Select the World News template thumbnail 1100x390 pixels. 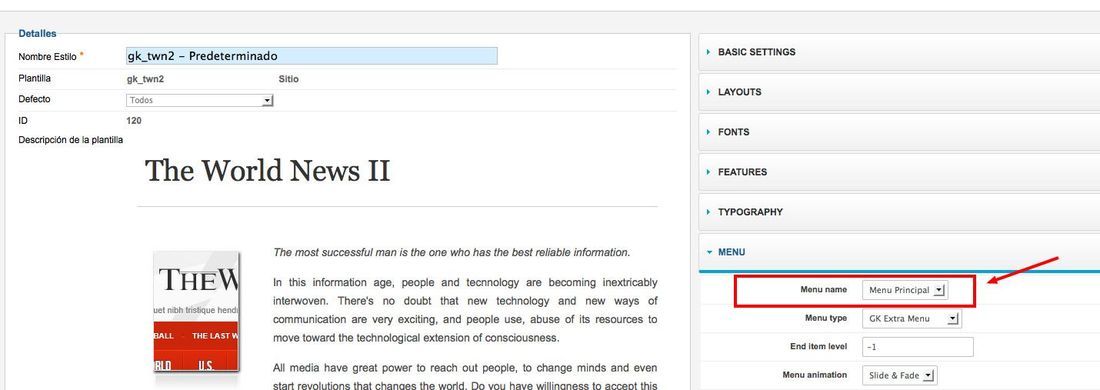tap(196, 311)
